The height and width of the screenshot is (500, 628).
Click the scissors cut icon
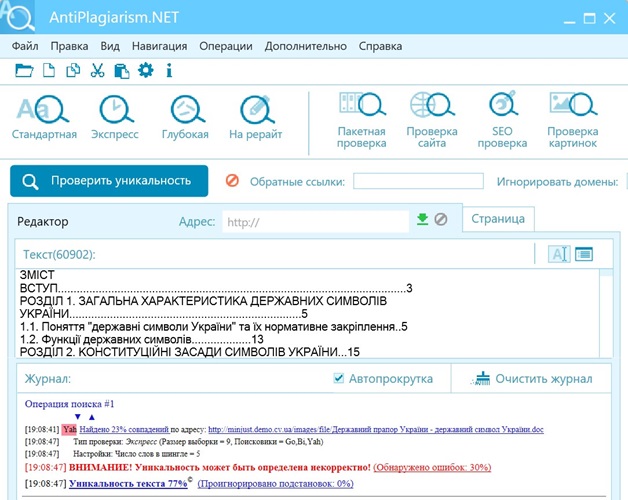tap(97, 71)
